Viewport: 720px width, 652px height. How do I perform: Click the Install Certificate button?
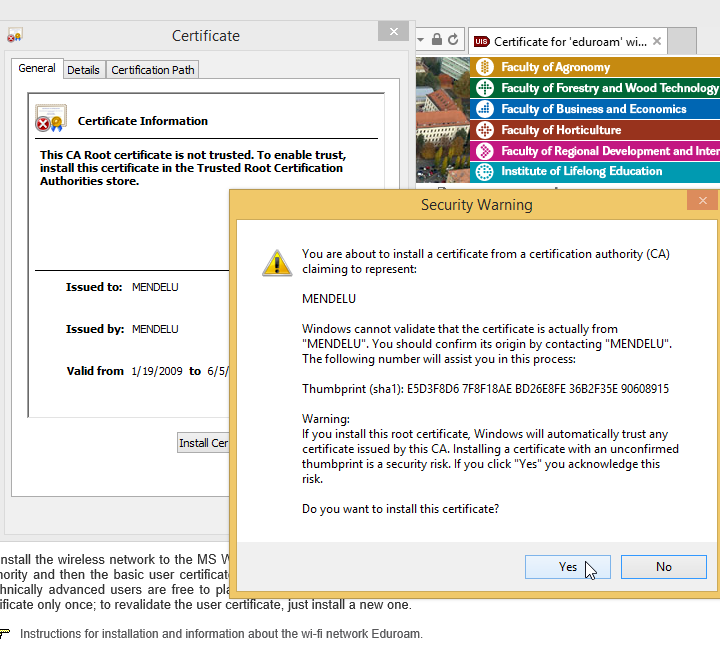point(203,443)
